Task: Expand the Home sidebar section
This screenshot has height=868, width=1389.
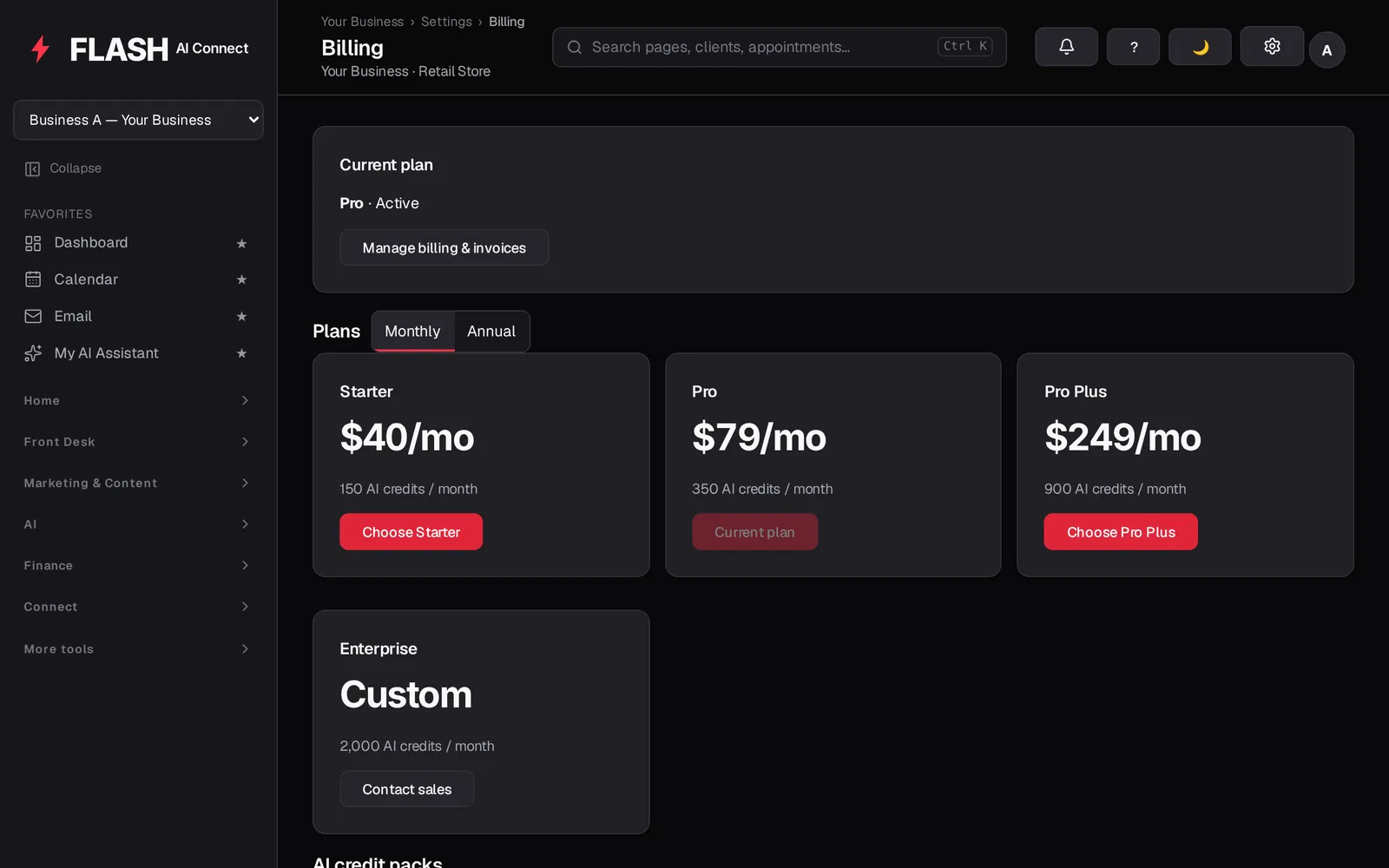Action: tap(137, 400)
